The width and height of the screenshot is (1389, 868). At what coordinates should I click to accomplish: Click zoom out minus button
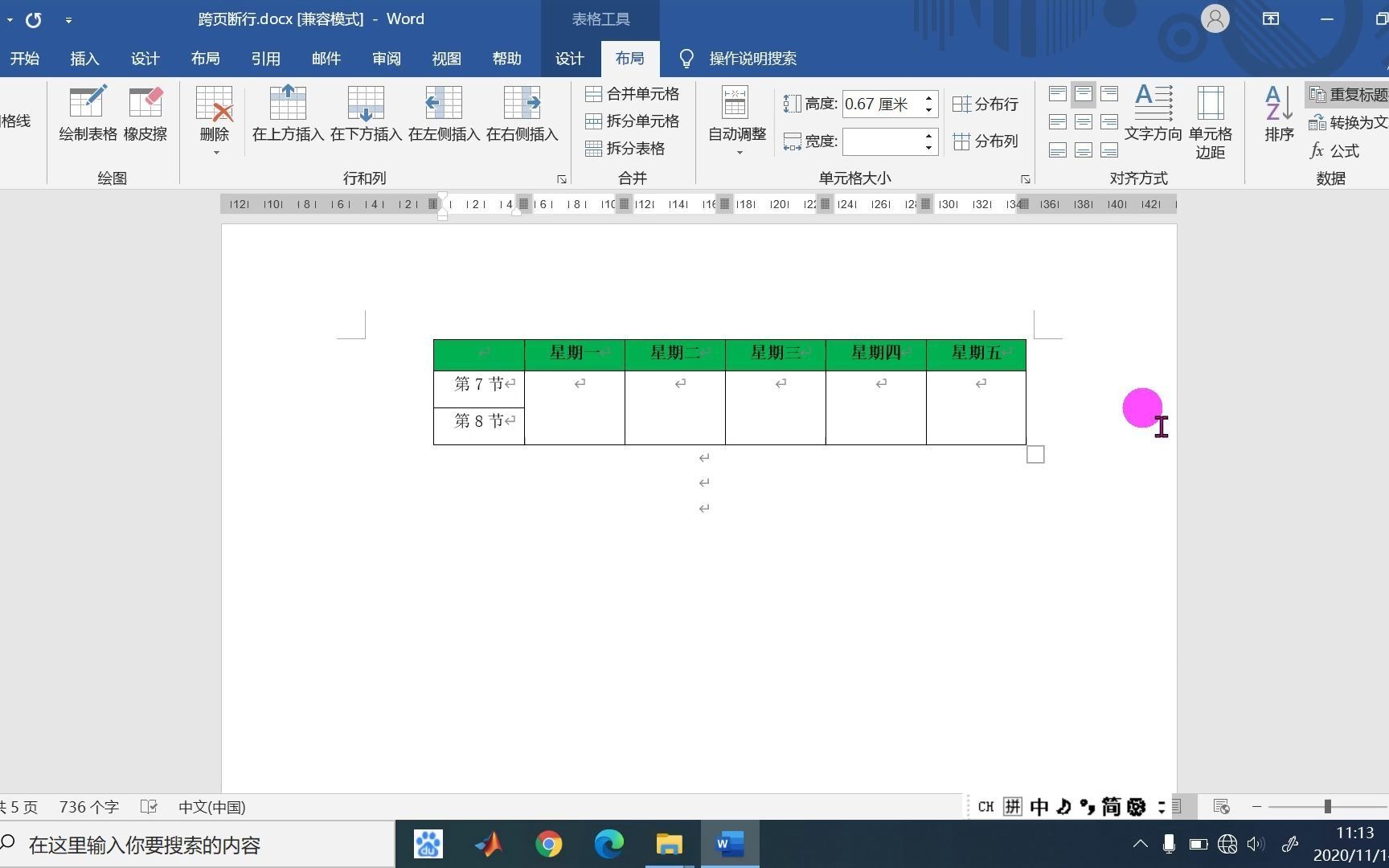[1256, 806]
